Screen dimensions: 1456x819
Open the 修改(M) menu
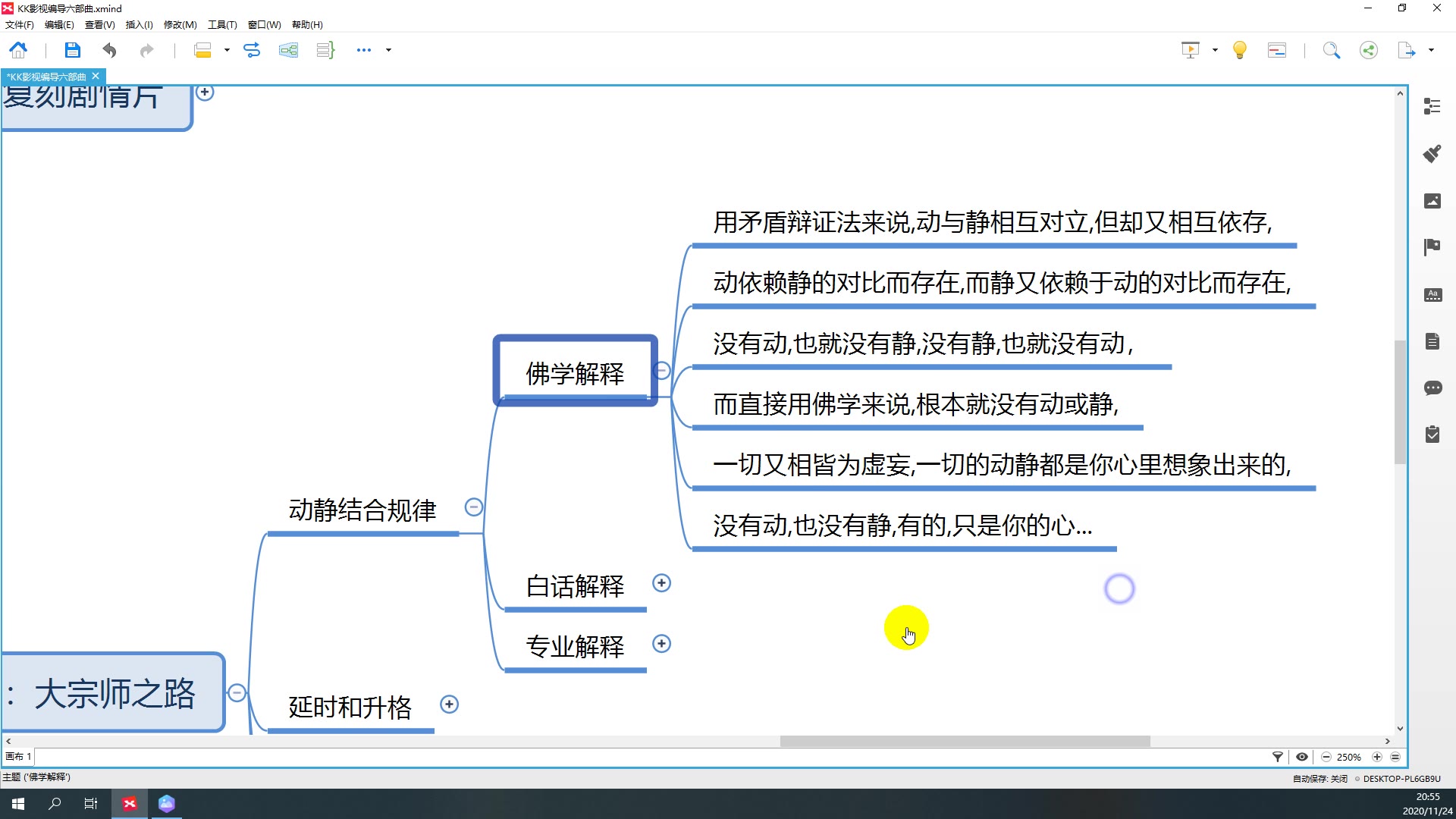180,25
